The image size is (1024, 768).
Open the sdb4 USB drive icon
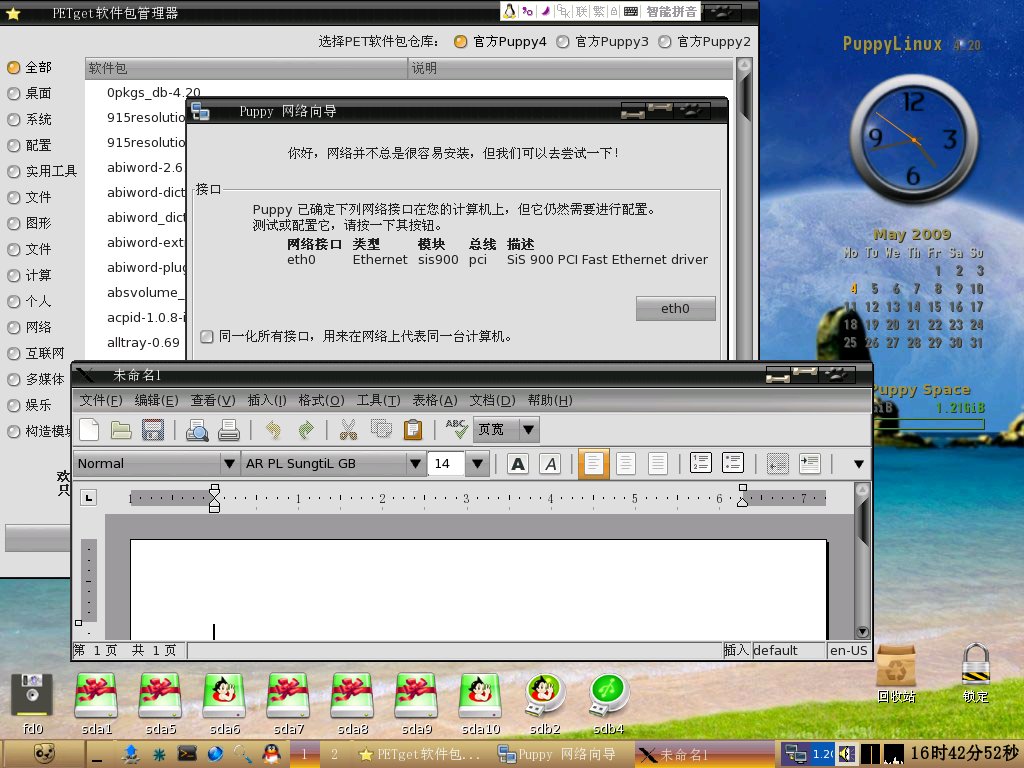609,695
